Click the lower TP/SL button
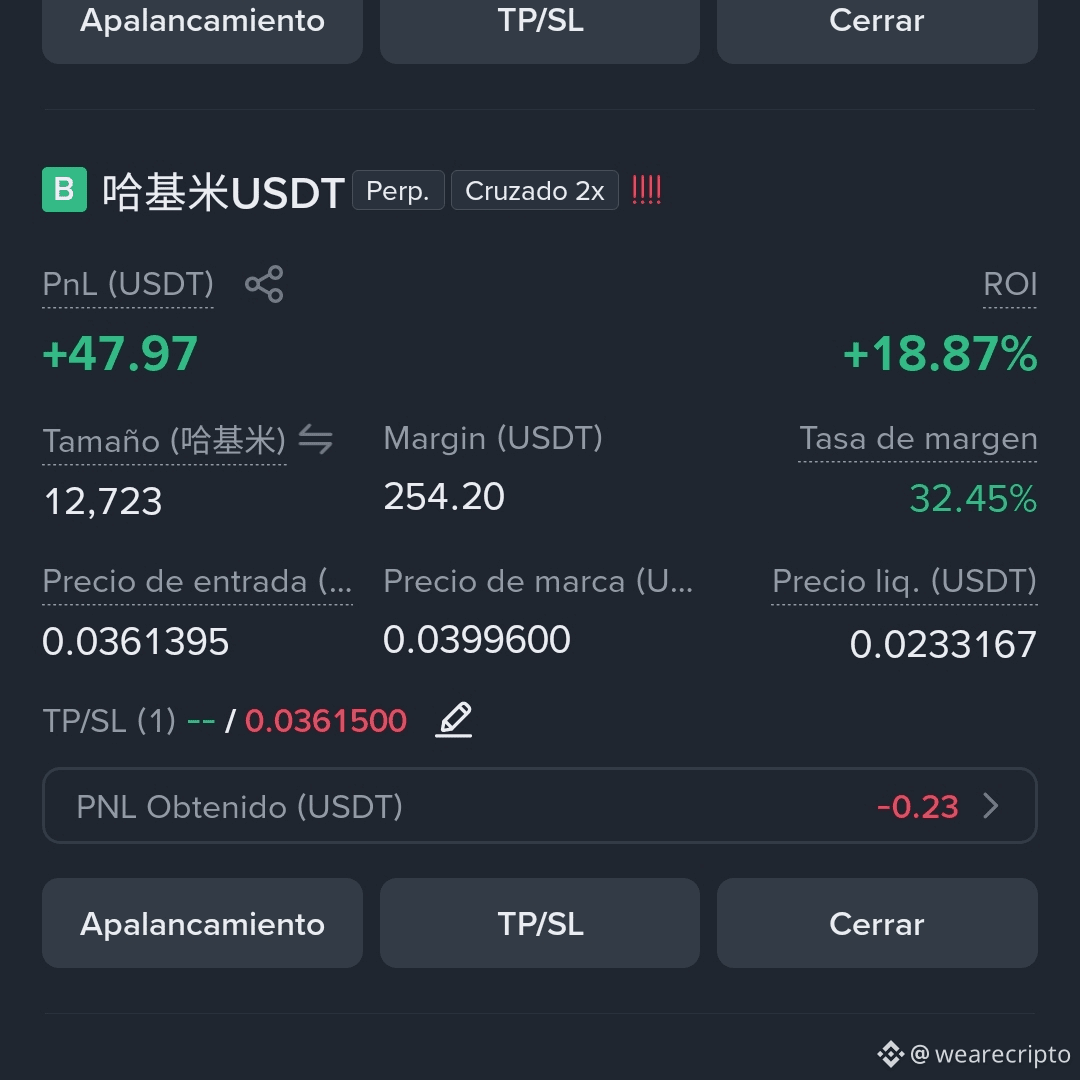1080x1080 pixels. coord(540,923)
